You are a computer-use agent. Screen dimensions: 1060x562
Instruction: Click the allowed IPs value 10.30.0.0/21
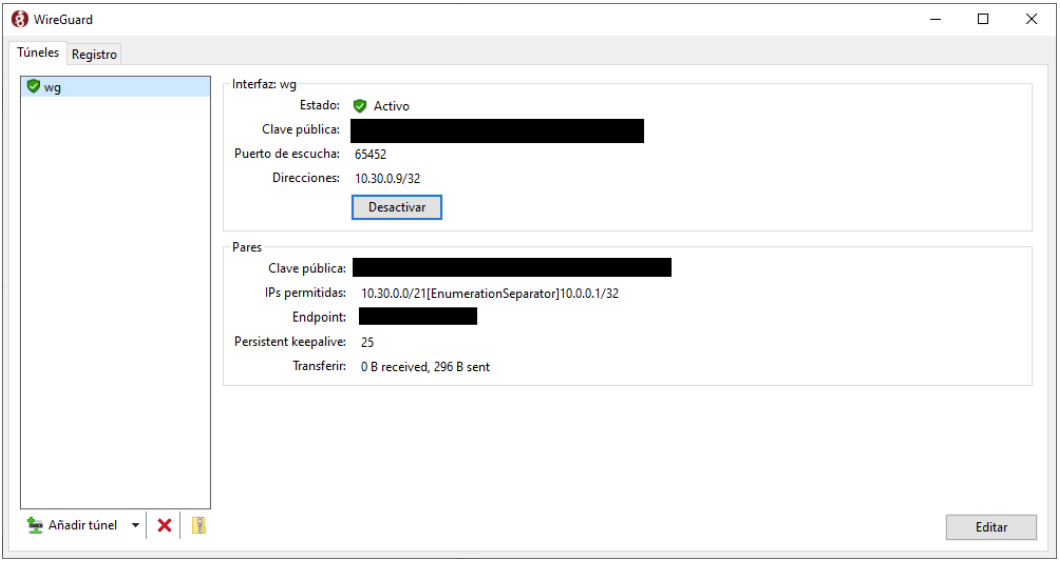pos(393,294)
